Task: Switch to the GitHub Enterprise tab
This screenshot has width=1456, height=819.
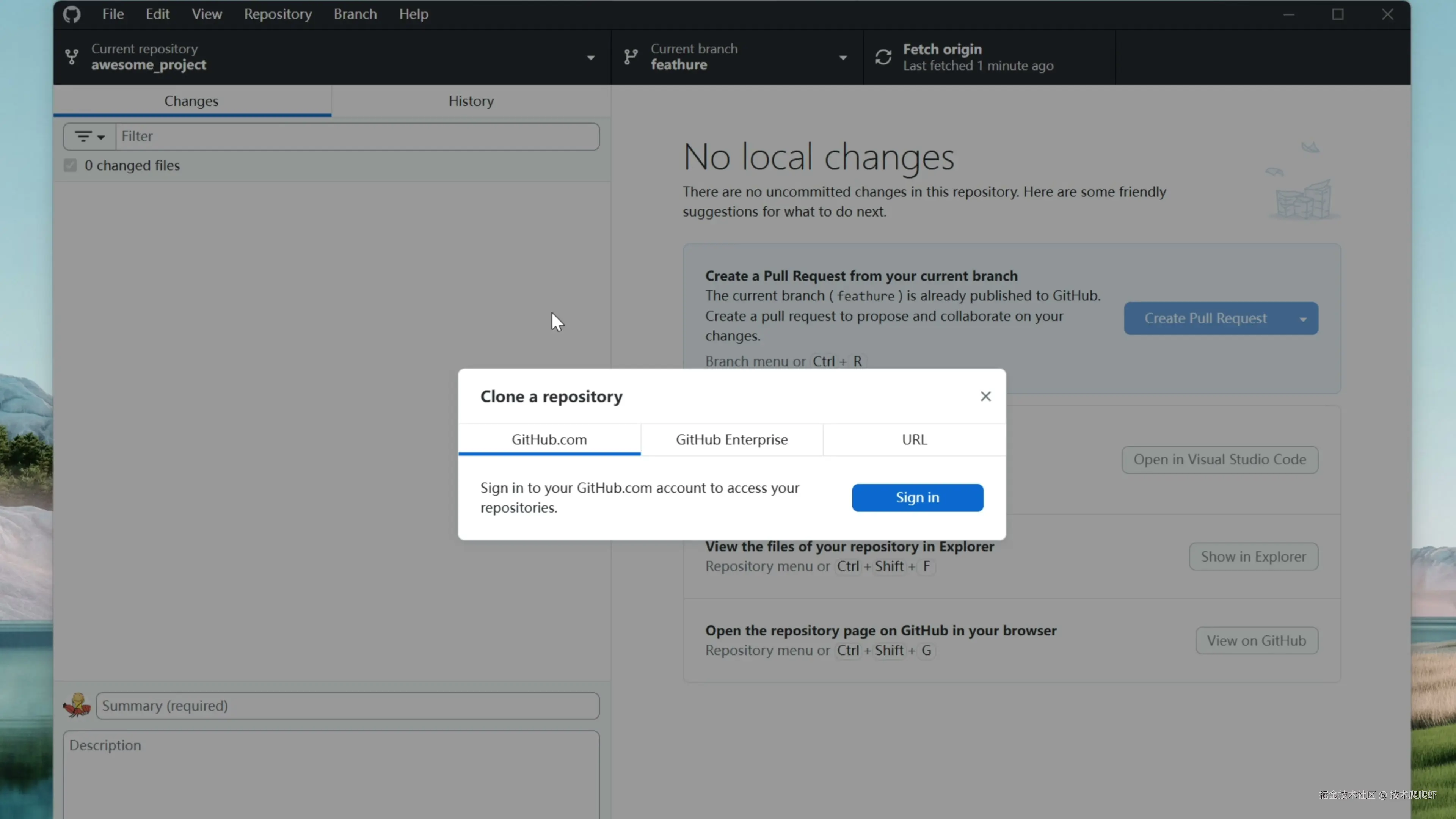Action: click(731, 439)
